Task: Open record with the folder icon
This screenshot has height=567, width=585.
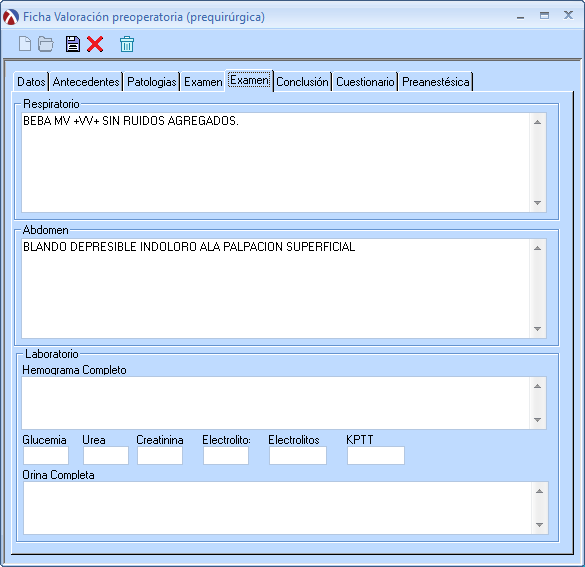Action: (x=46, y=44)
